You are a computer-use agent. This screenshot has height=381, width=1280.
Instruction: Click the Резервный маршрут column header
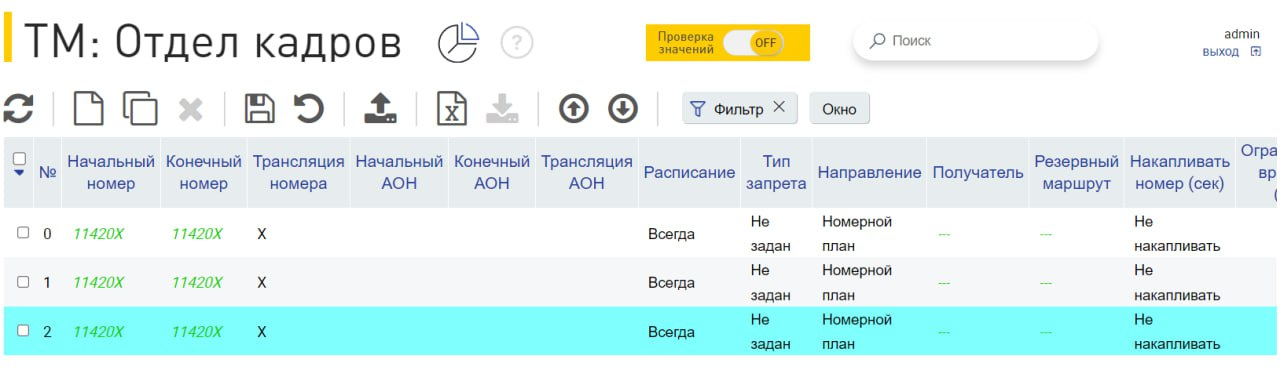[x=1076, y=172]
